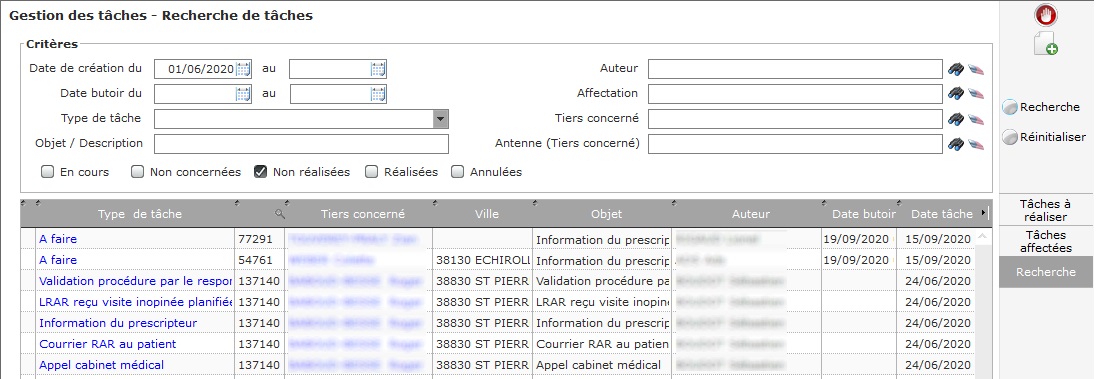1096x379 pixels.
Task: Click the sort arrows left of Ville header
Action: pyautogui.click(x=436, y=203)
